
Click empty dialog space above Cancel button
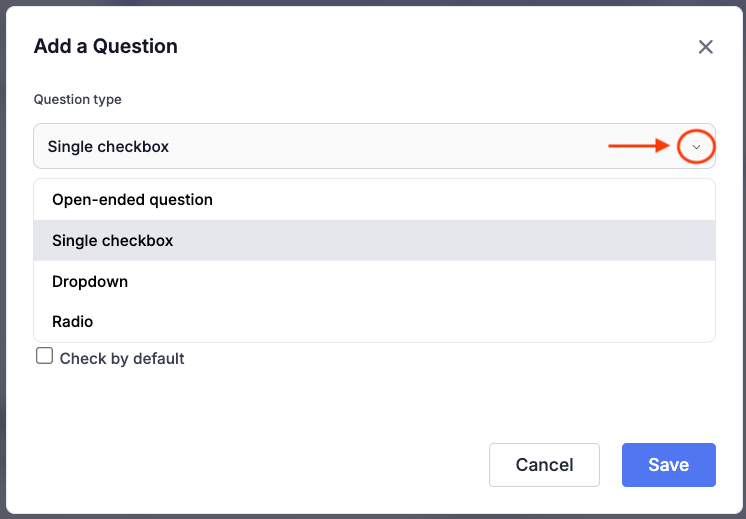click(544, 404)
